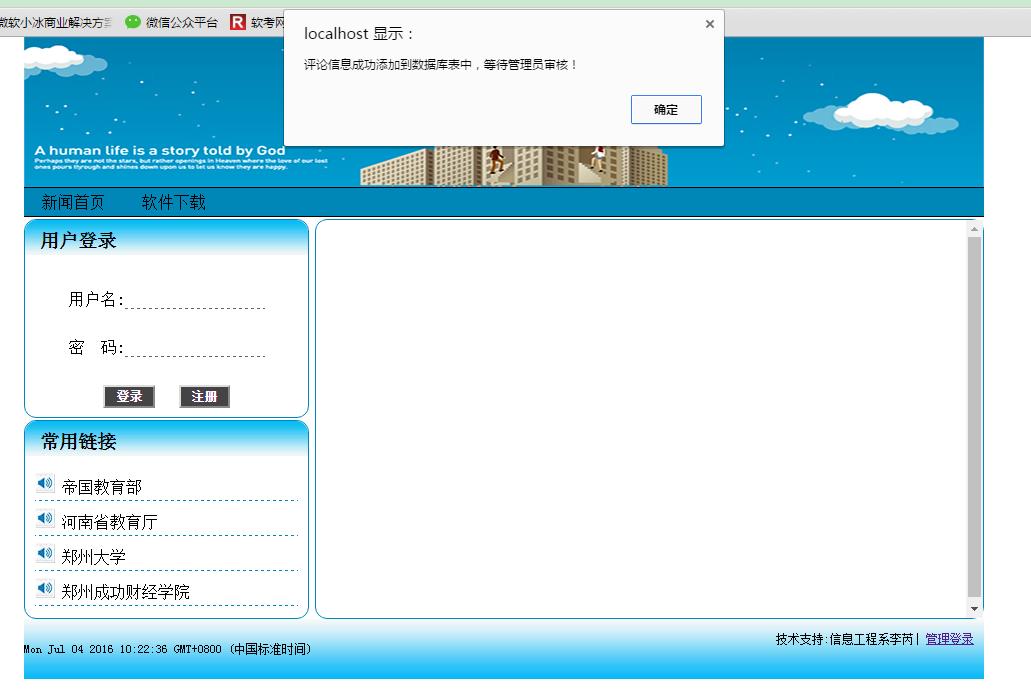Click the speaker icon beside 郑州成功财经学院

[x=44, y=588]
